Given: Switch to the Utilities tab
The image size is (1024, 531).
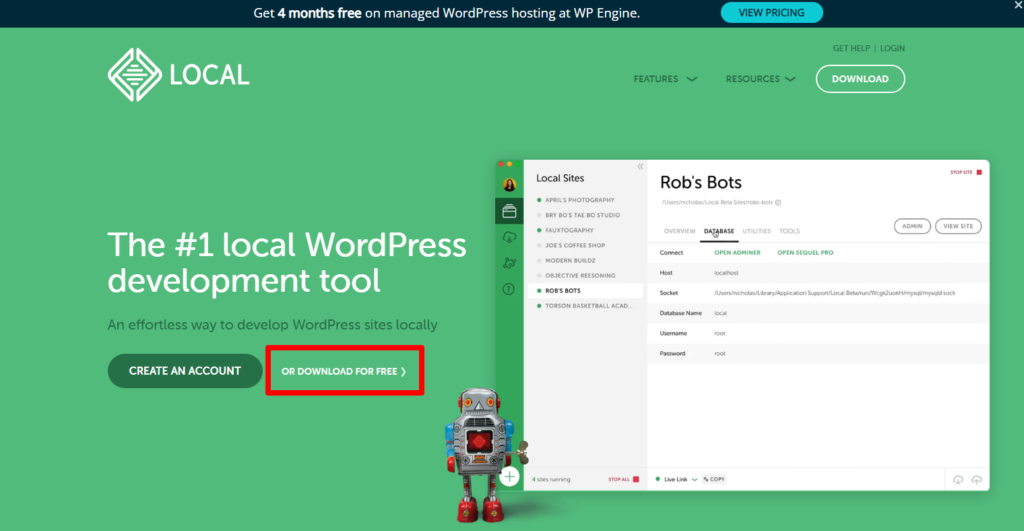Looking at the screenshot, I should [x=756, y=231].
